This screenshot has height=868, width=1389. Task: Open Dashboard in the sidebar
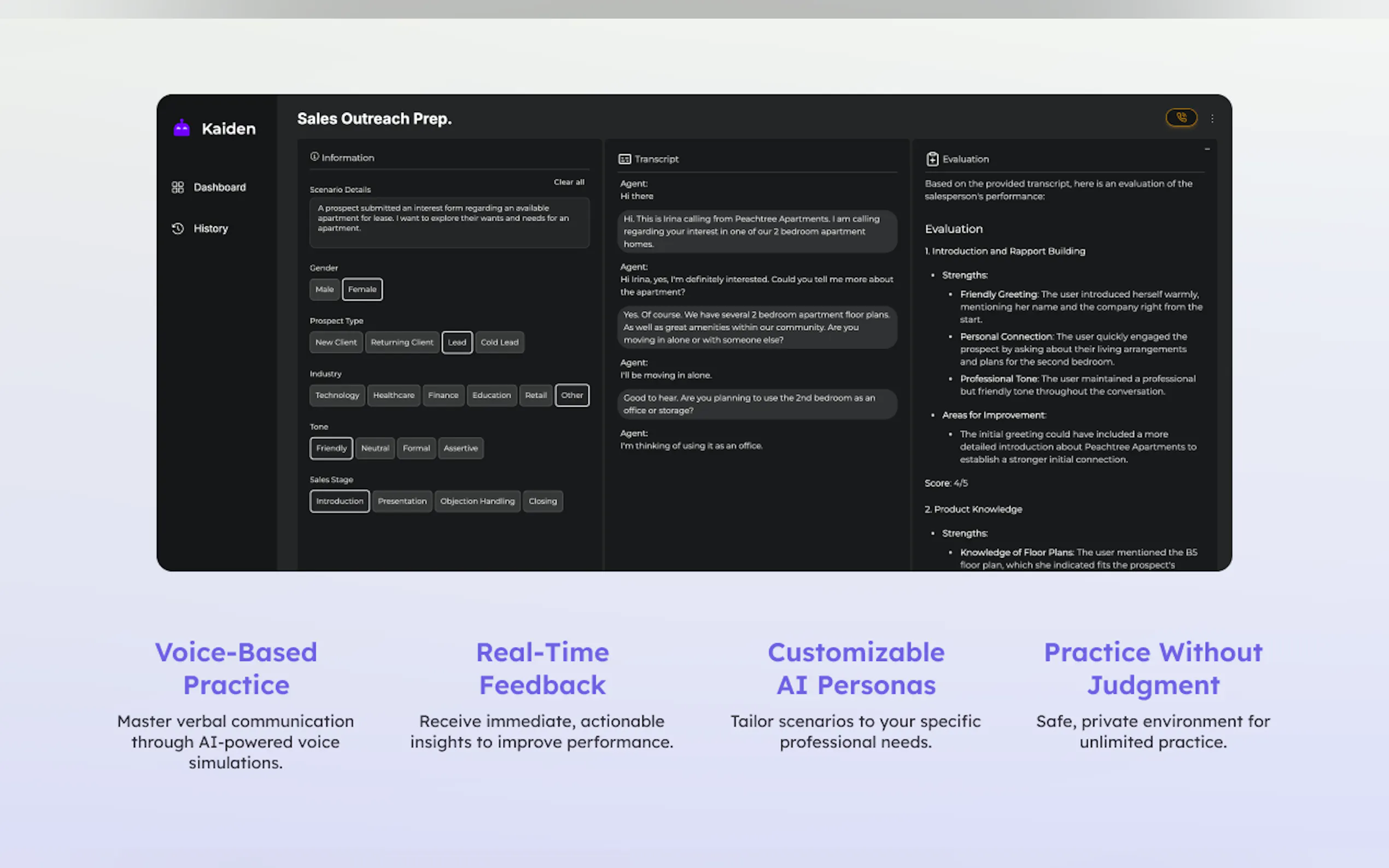[x=219, y=187]
